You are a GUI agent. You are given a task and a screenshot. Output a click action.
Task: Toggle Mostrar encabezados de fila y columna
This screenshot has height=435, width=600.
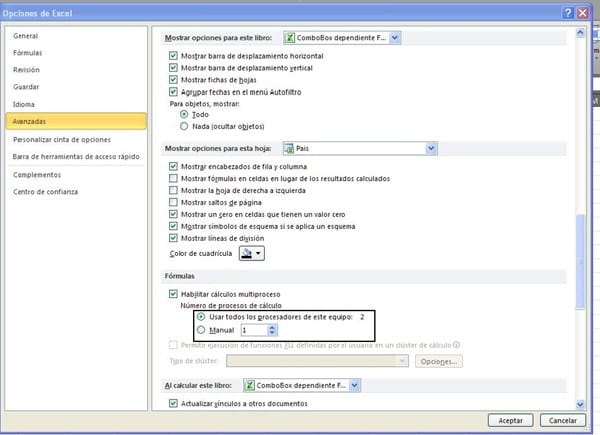click(x=173, y=166)
